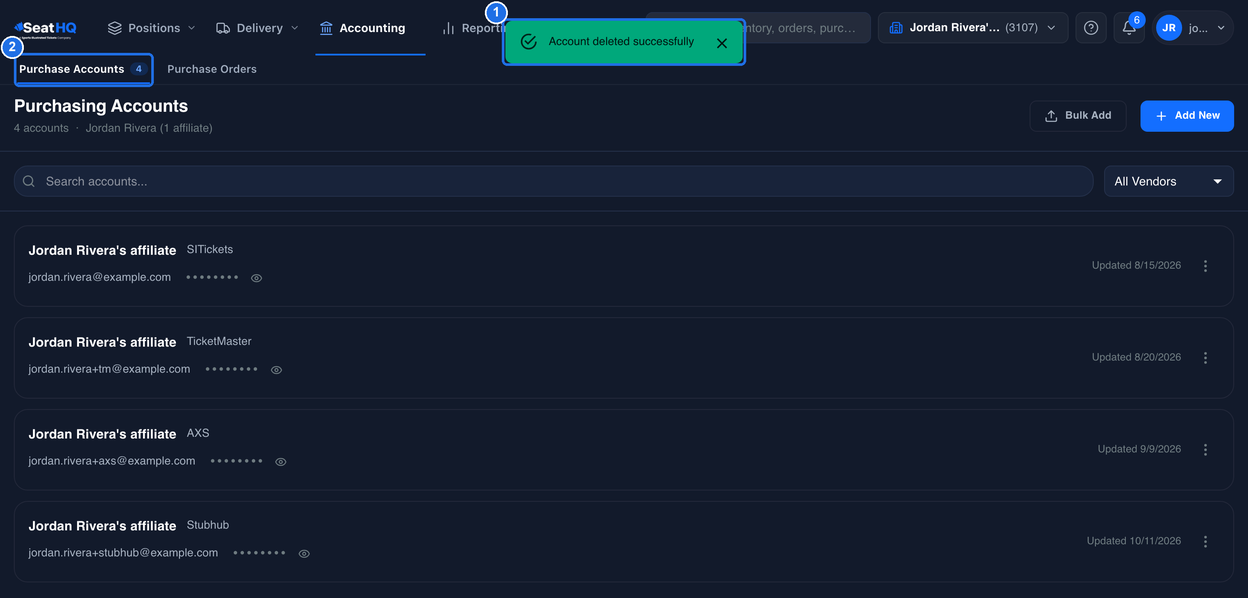Expand the Positions chevron arrow

click(192, 28)
